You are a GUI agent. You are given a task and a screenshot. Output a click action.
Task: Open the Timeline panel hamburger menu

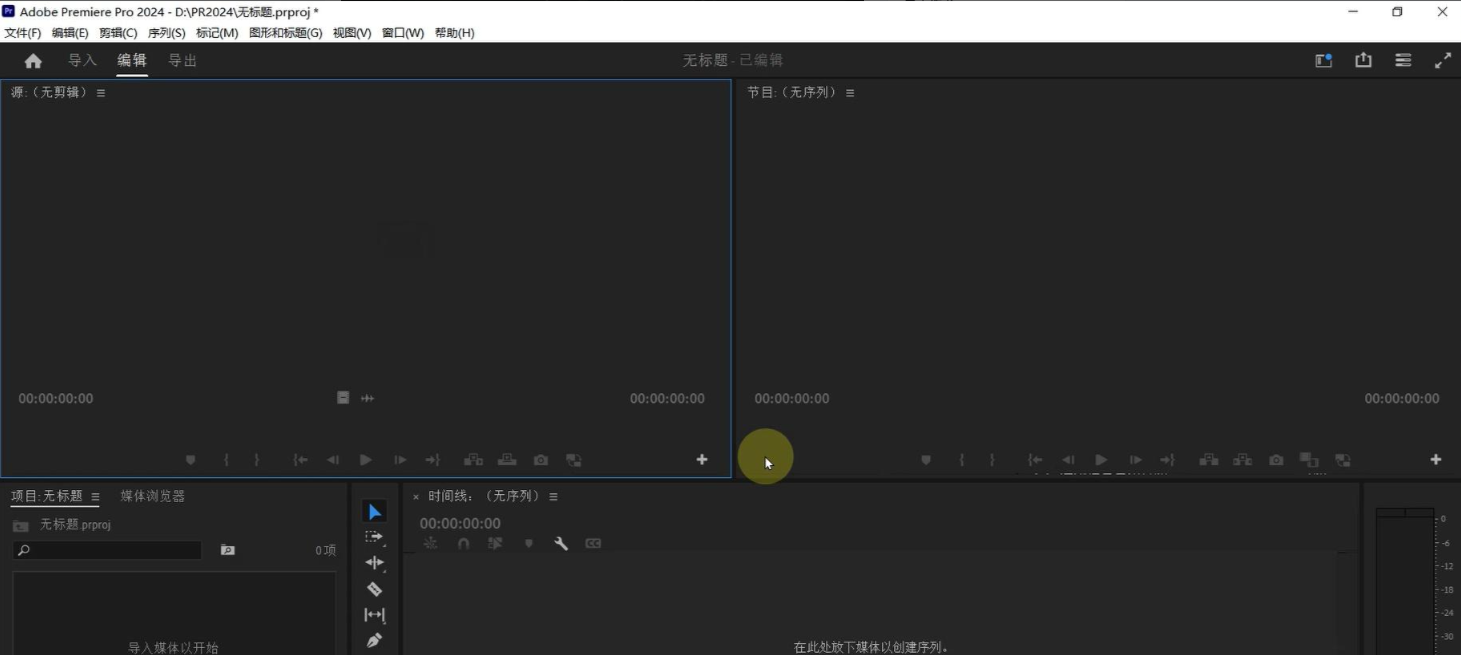[553, 497]
